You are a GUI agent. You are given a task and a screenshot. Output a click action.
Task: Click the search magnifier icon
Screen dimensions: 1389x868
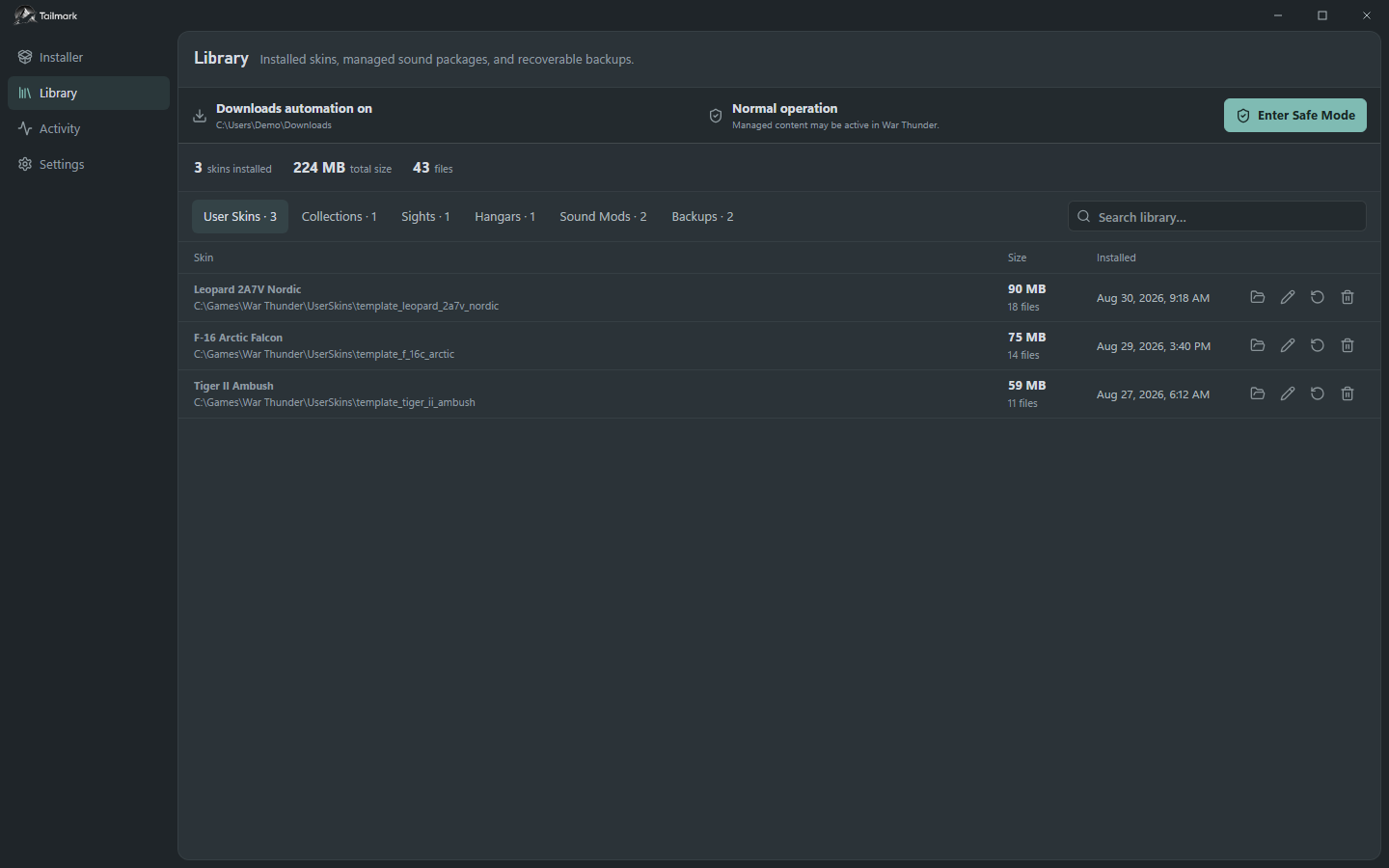1084,217
